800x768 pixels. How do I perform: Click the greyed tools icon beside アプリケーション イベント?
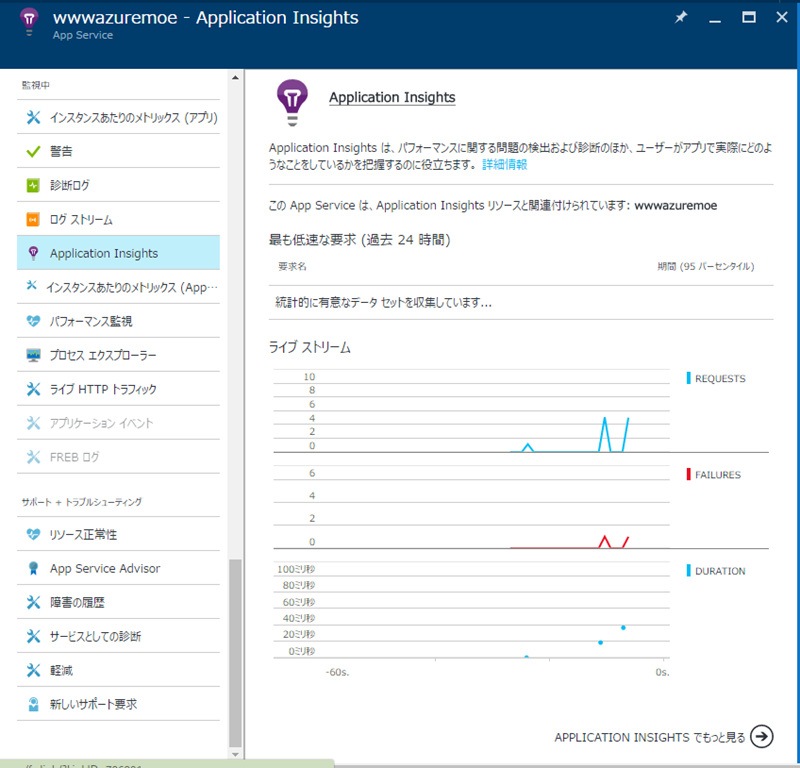tap(33, 423)
